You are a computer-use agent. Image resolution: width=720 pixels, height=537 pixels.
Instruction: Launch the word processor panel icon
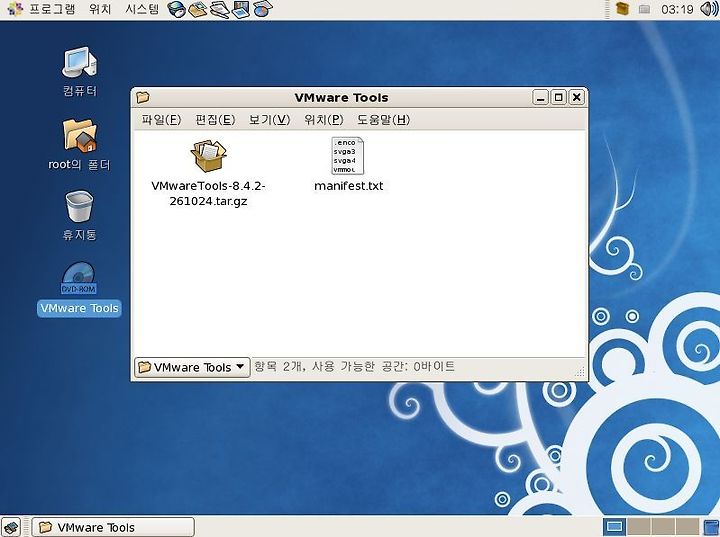click(219, 9)
